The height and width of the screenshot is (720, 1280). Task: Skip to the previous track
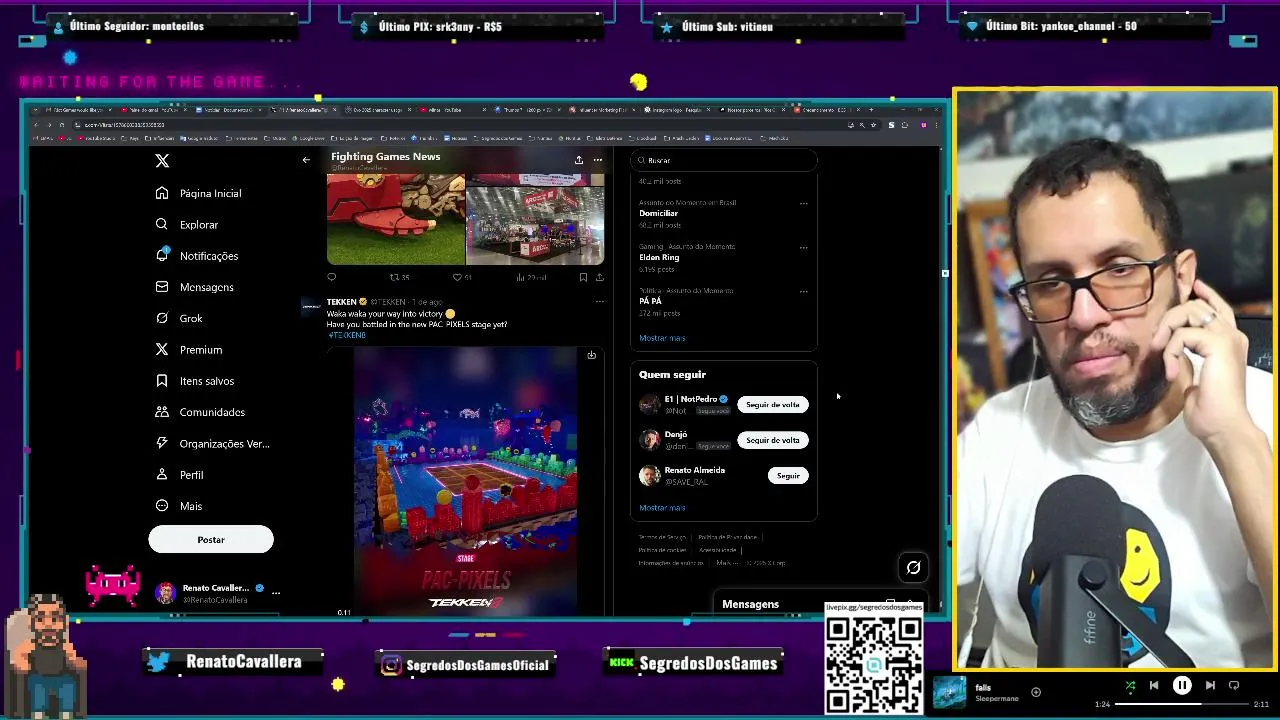[1154, 686]
